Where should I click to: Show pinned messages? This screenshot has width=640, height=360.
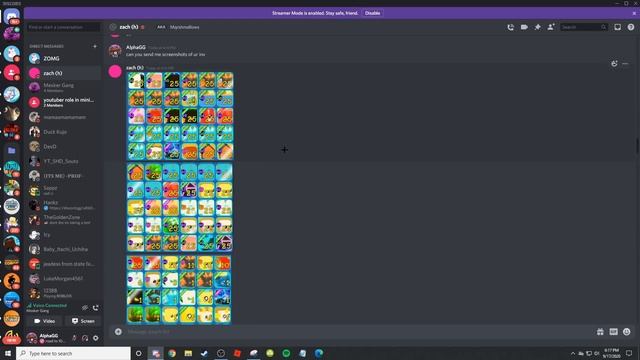point(538,27)
